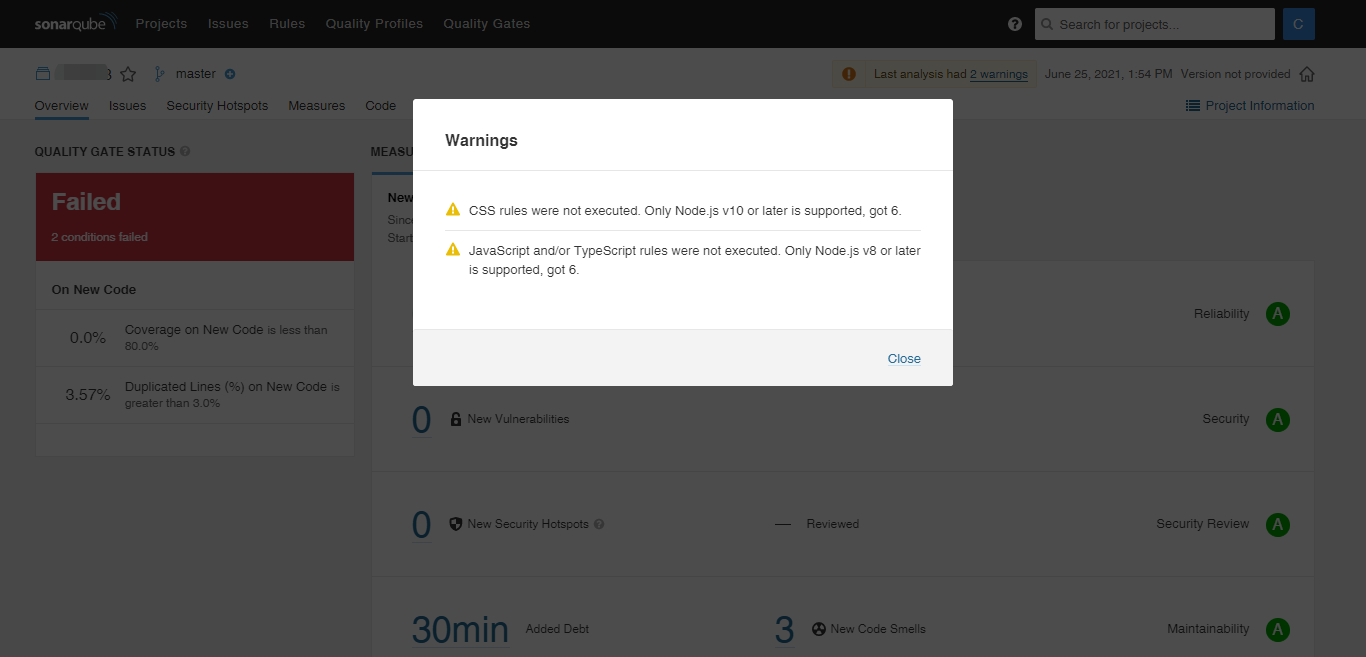Click the lock icon beside New Vulnerabilities
Image resolution: width=1366 pixels, height=657 pixels.
click(x=456, y=419)
